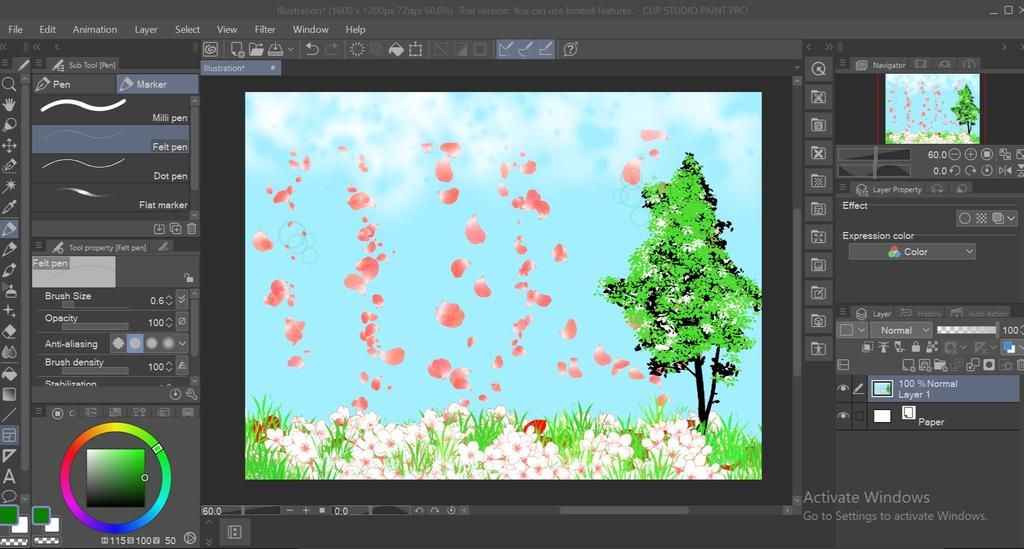Switch to the Illustration canvas tab

click(x=241, y=68)
